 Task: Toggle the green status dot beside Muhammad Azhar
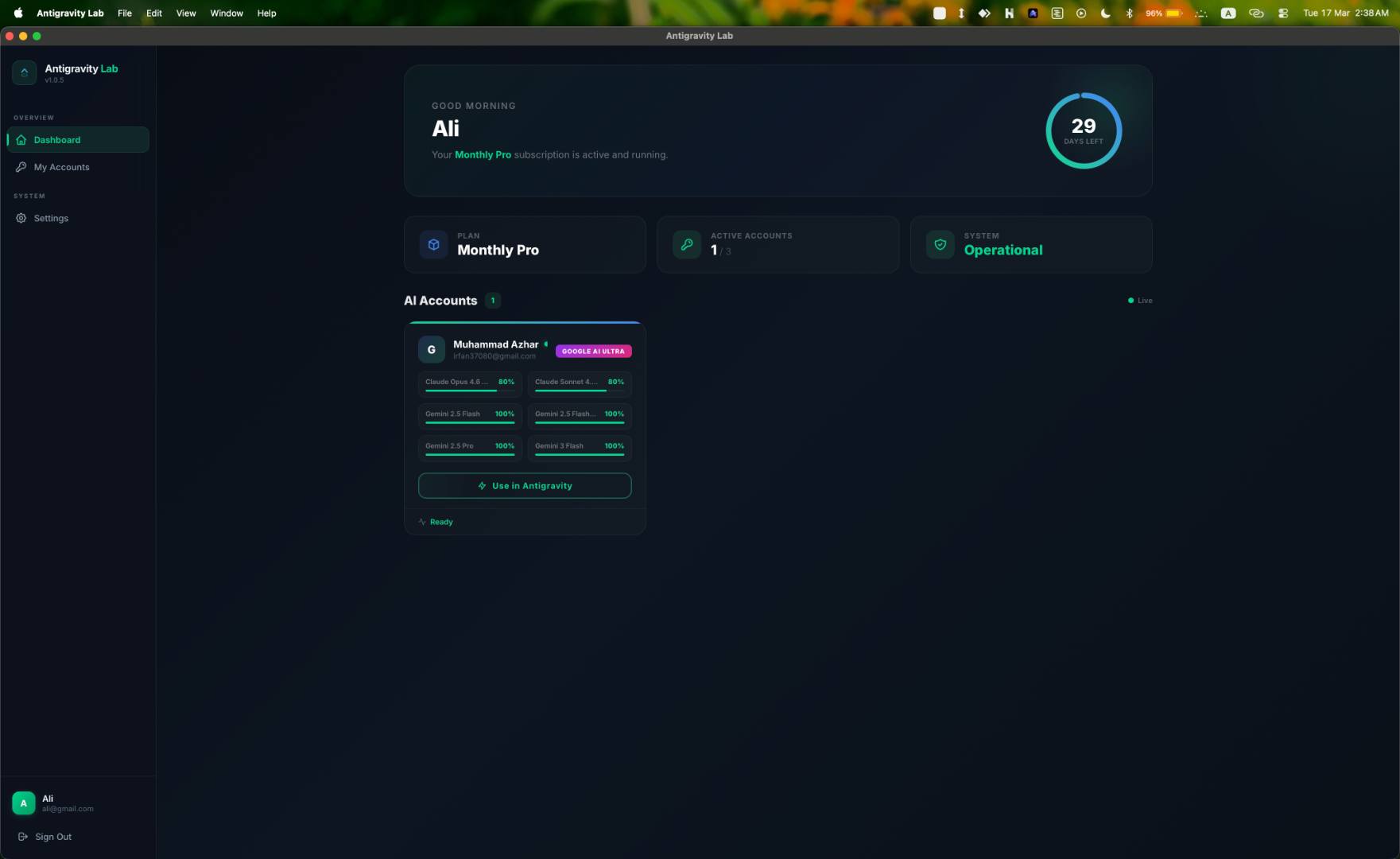tap(547, 344)
